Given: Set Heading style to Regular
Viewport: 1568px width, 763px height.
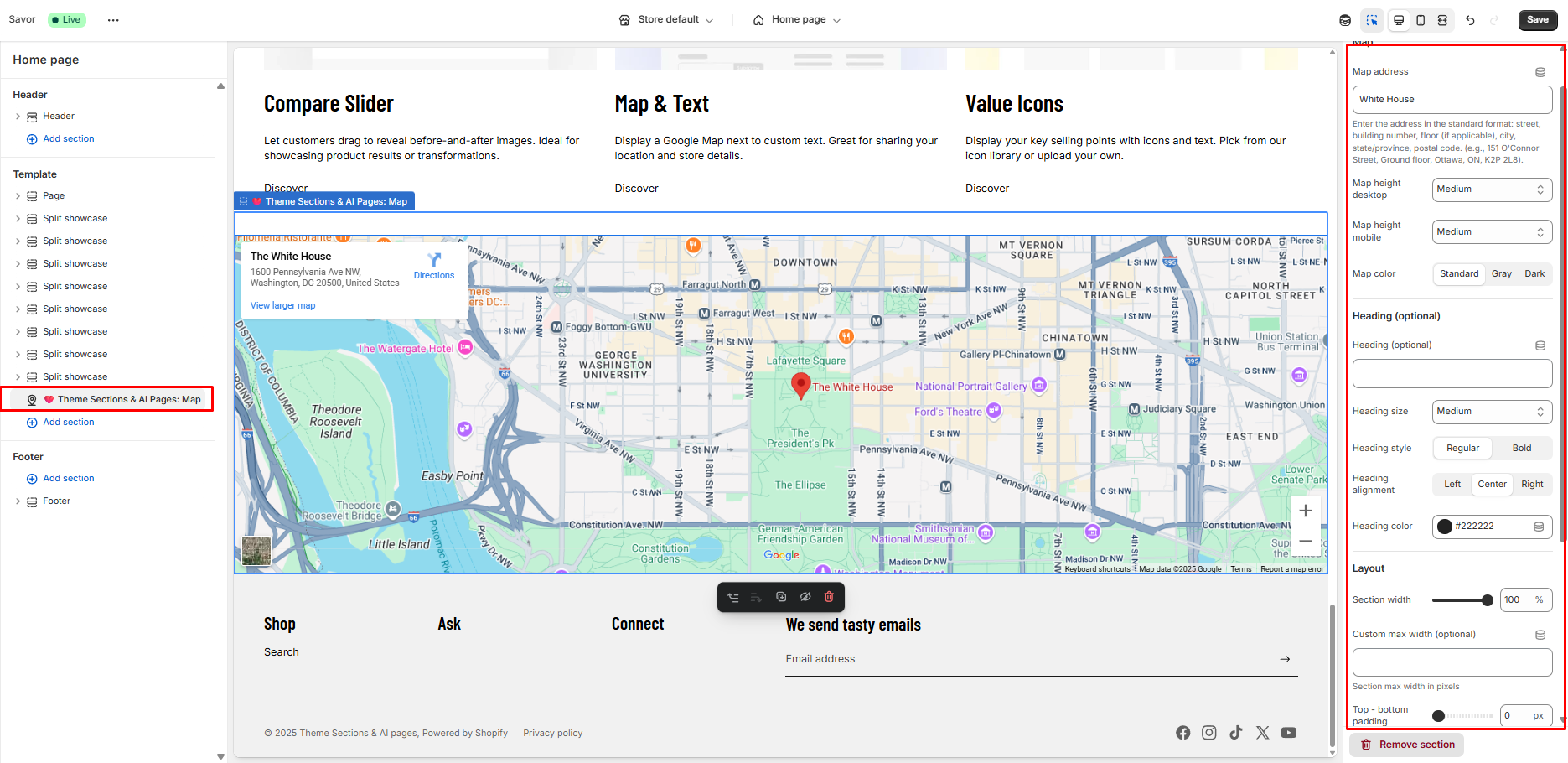Looking at the screenshot, I should [1462, 449].
